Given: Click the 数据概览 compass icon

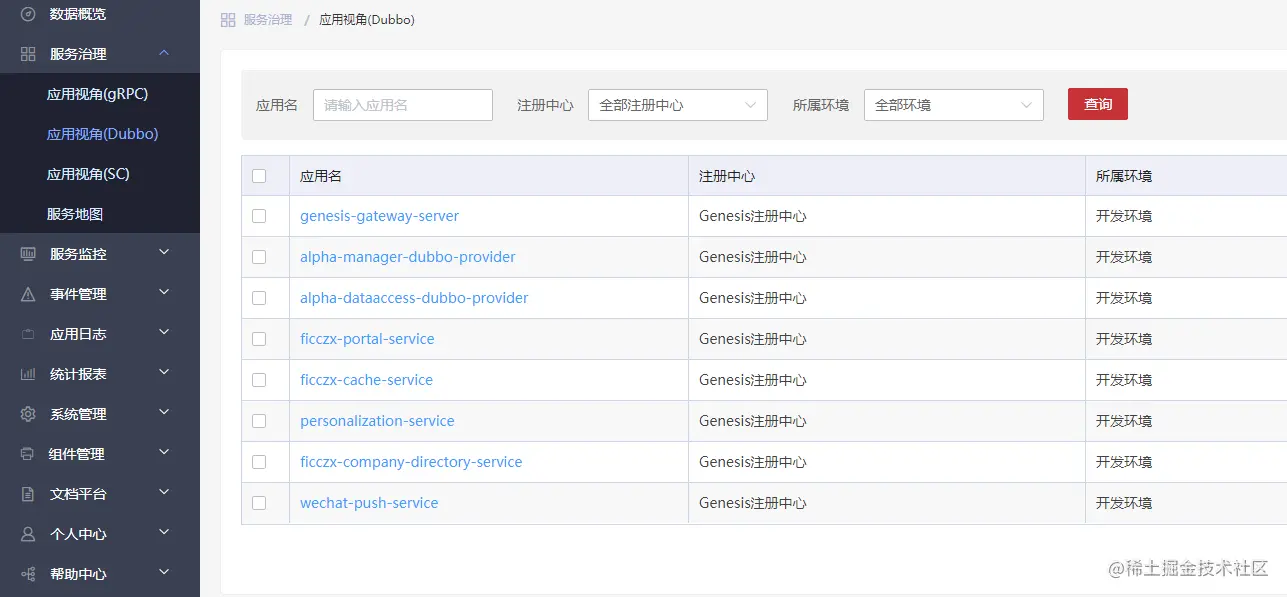Looking at the screenshot, I should point(28,14).
